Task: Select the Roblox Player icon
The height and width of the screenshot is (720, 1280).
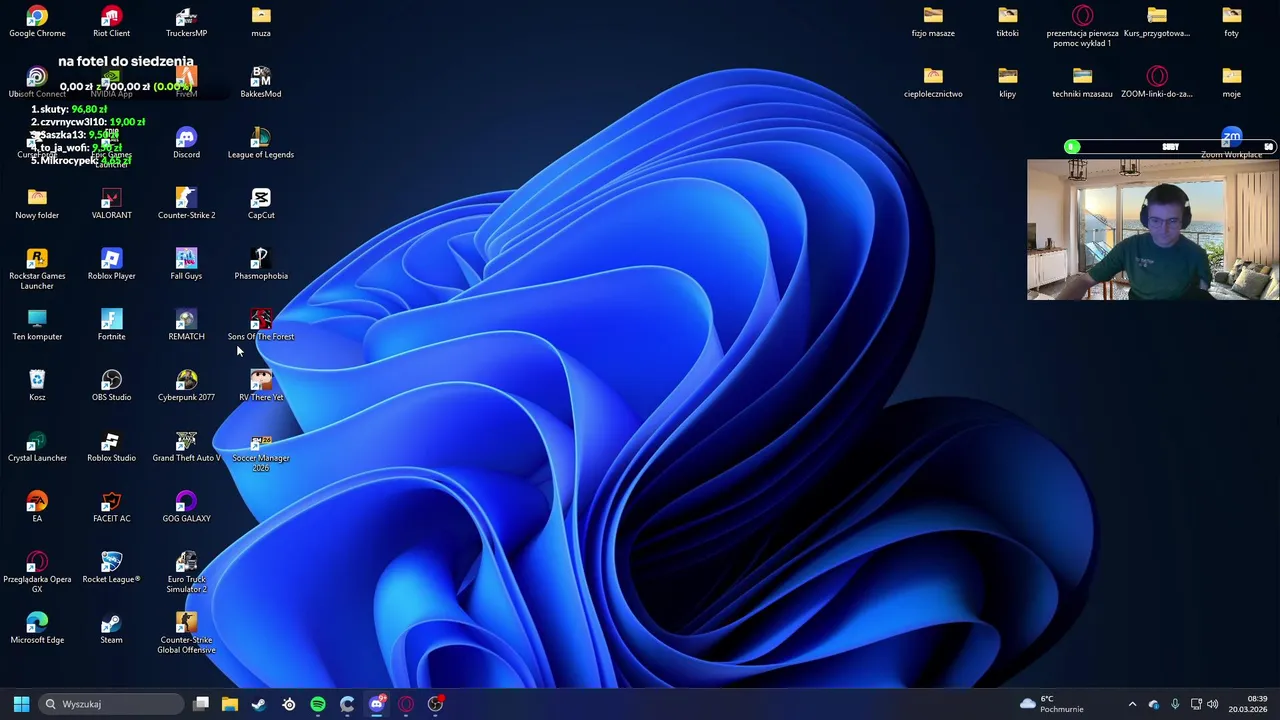Action: coord(111,265)
